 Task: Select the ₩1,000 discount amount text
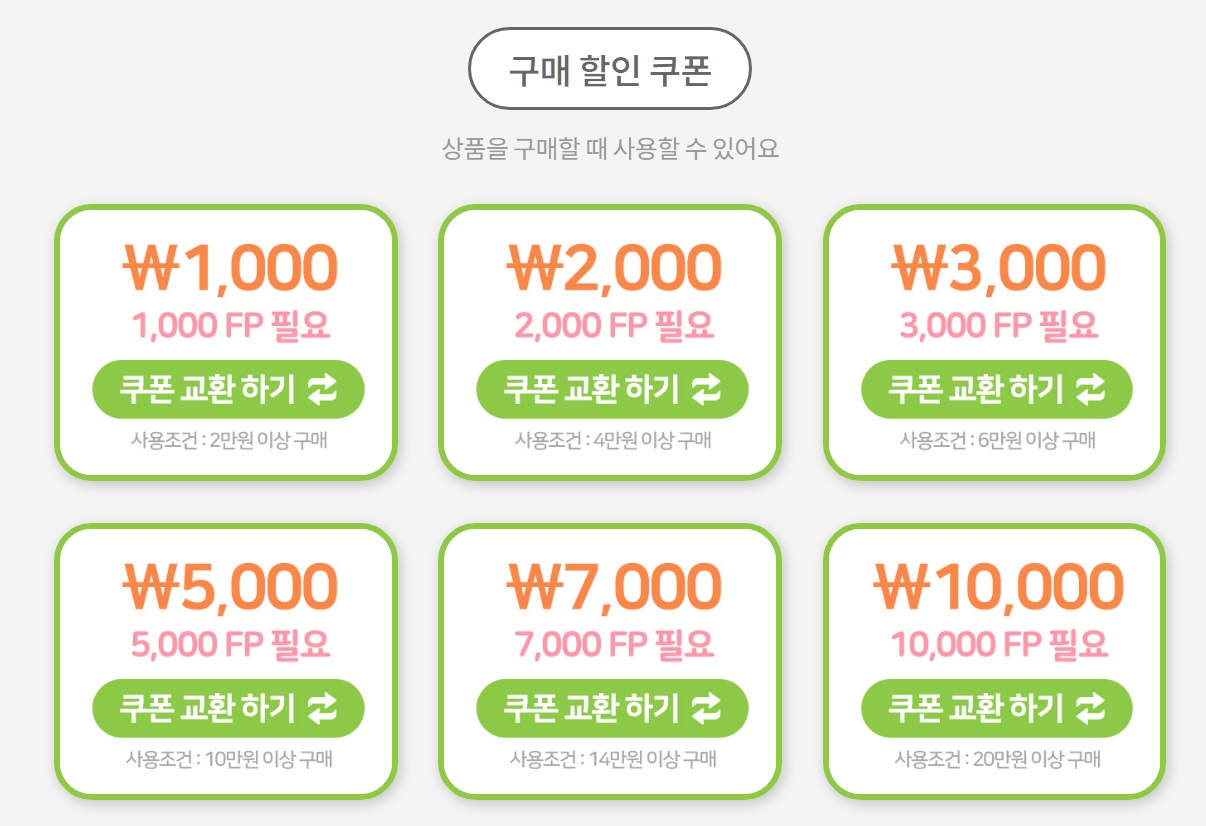pyautogui.click(x=227, y=265)
